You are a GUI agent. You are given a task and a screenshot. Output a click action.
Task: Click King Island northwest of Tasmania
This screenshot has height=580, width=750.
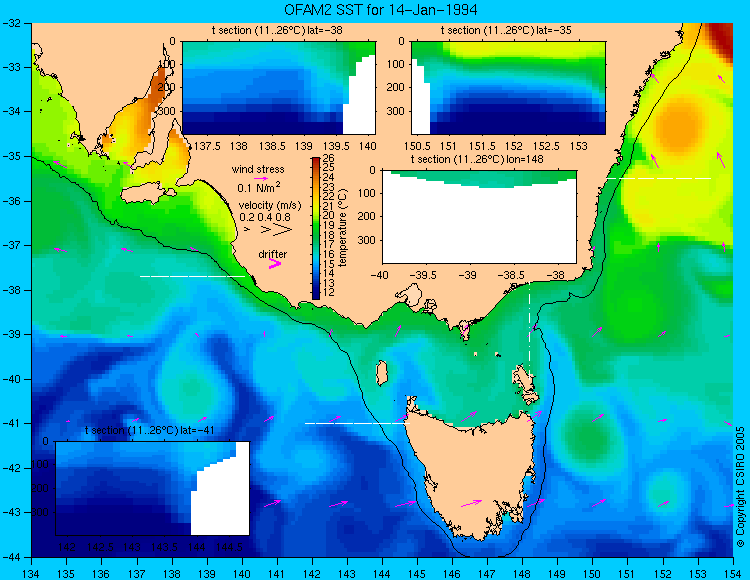point(381,373)
